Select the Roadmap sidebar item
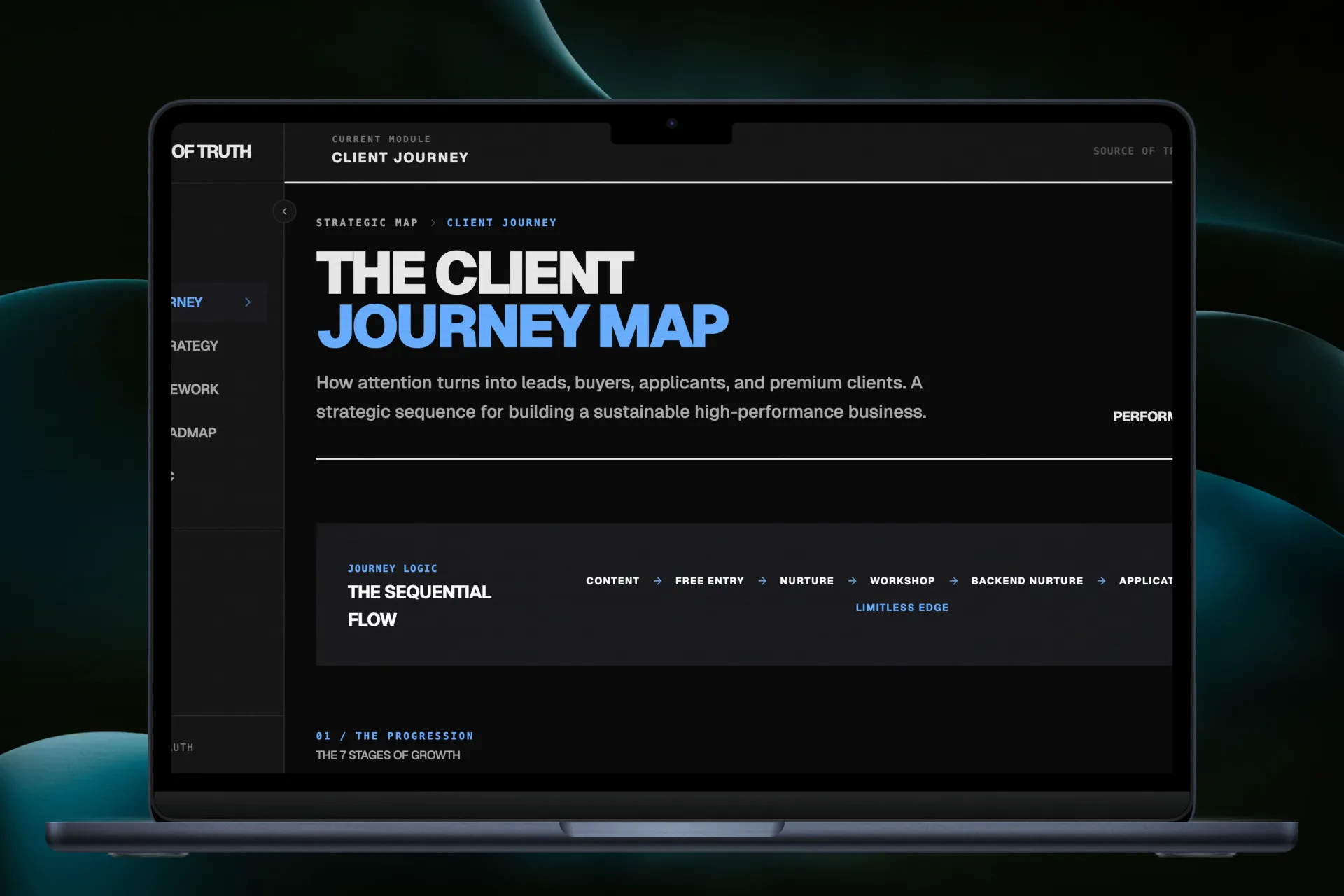The height and width of the screenshot is (896, 1344). pyautogui.click(x=194, y=433)
